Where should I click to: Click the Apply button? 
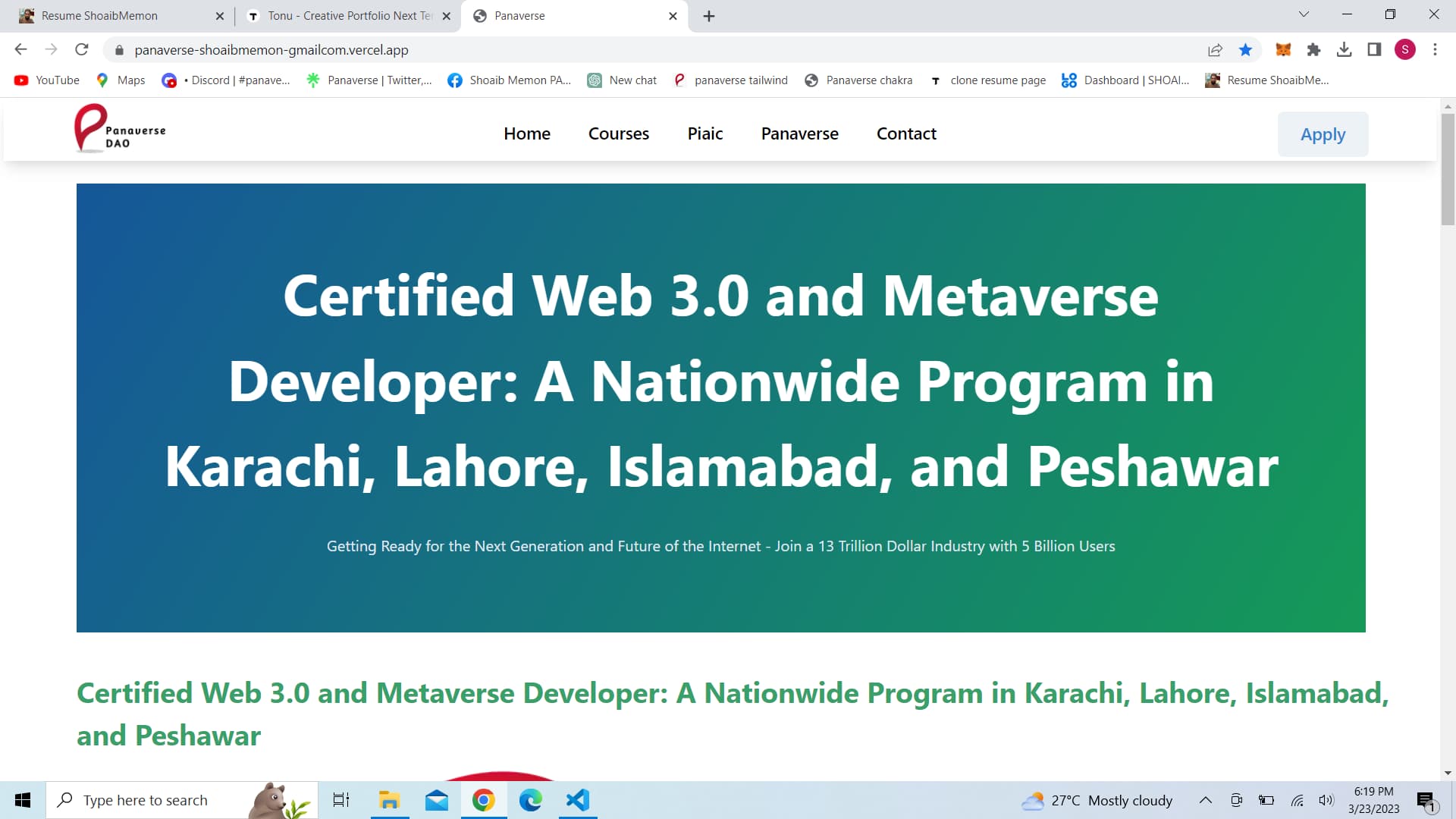[1323, 134]
